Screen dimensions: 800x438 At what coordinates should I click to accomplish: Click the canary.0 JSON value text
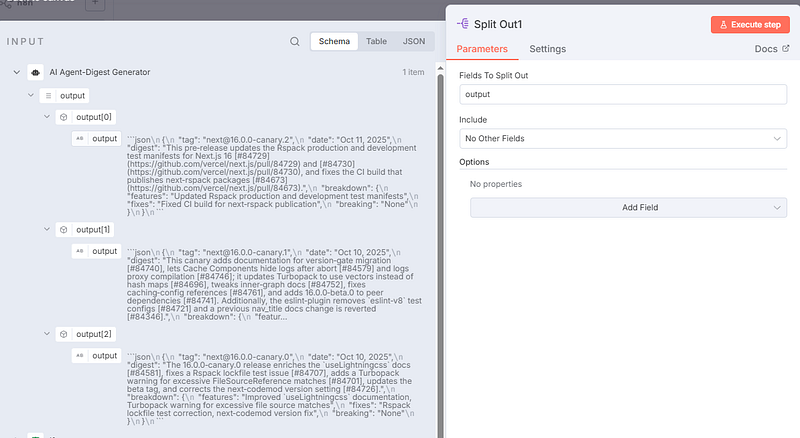(271, 388)
